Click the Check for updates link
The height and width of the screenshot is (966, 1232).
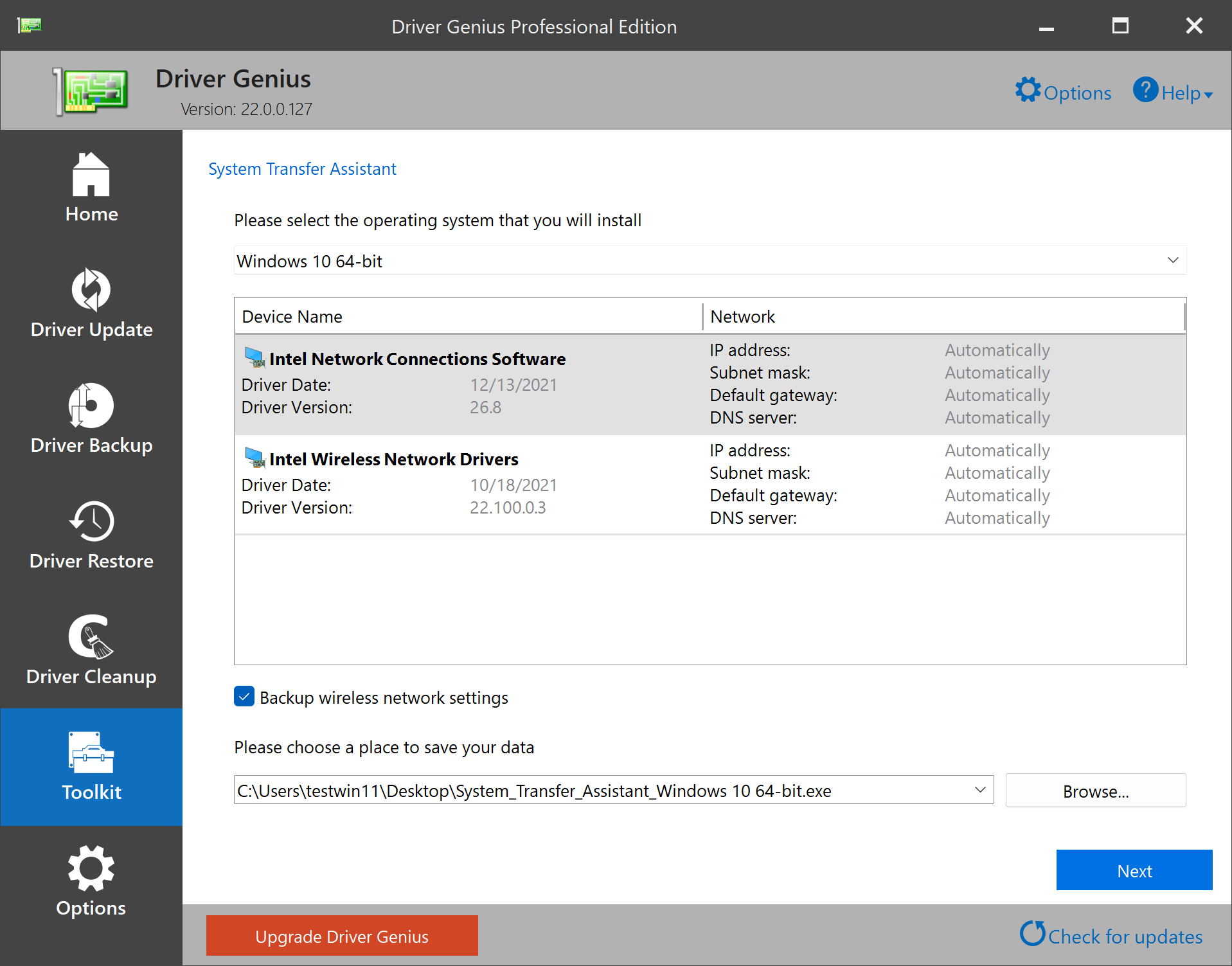pyautogui.click(x=1125, y=936)
